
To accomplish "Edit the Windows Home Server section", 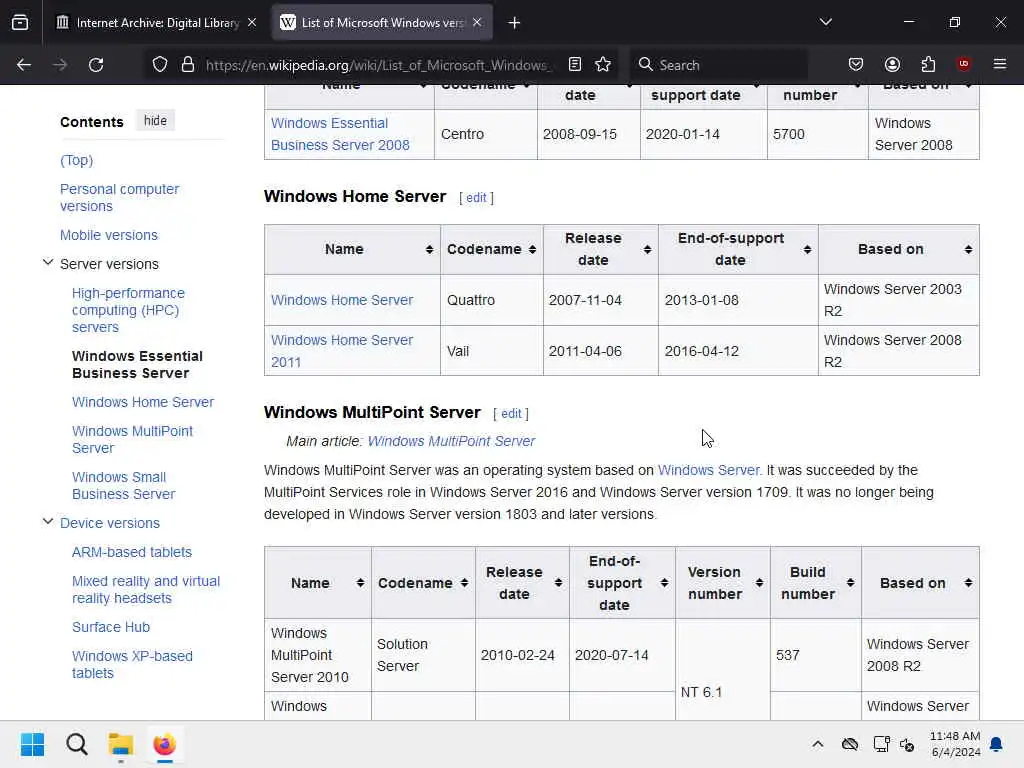I will 476,198.
